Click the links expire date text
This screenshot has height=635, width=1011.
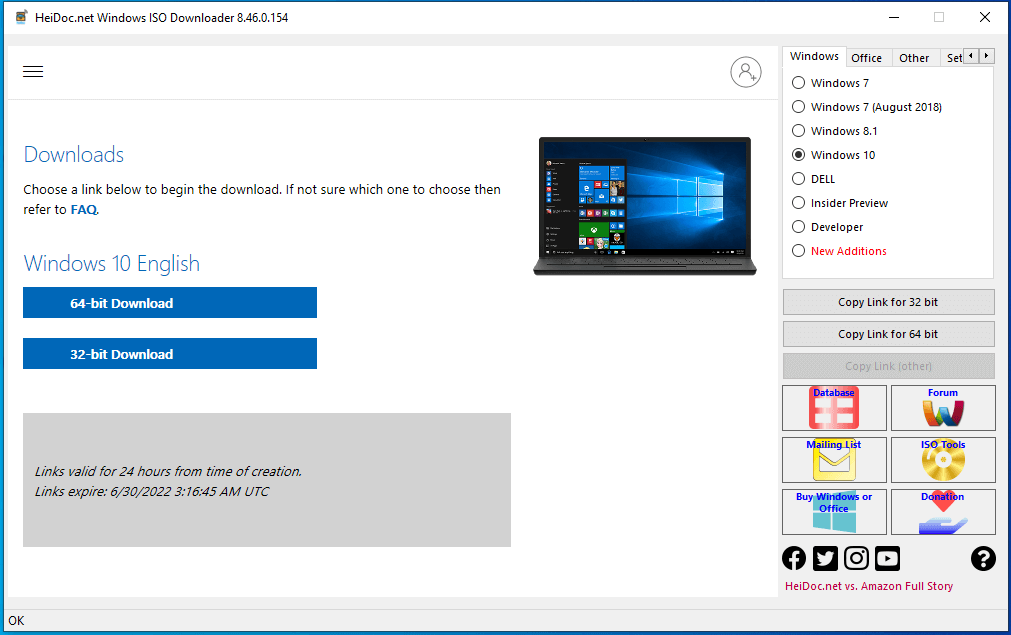(152, 491)
